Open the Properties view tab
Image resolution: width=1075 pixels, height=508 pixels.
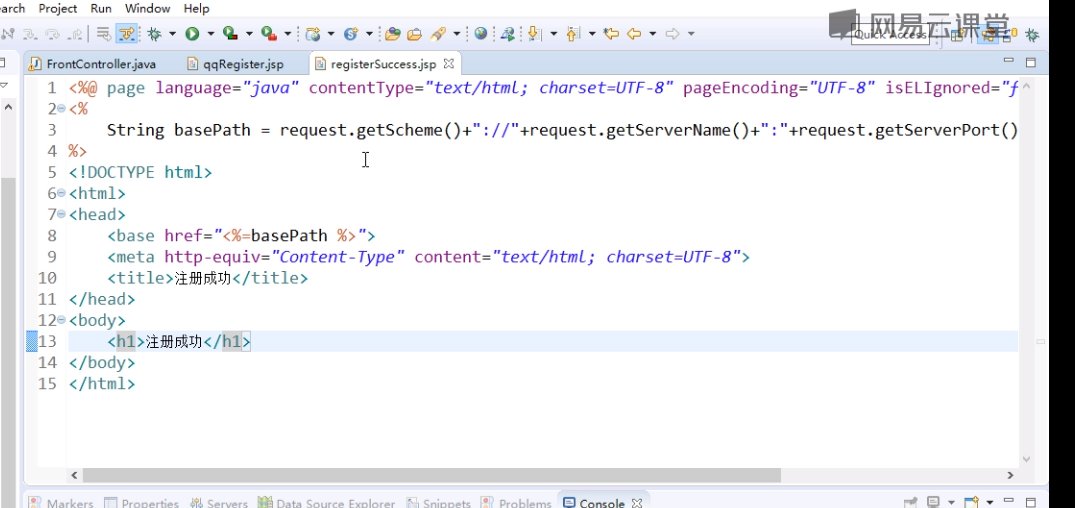[141, 503]
